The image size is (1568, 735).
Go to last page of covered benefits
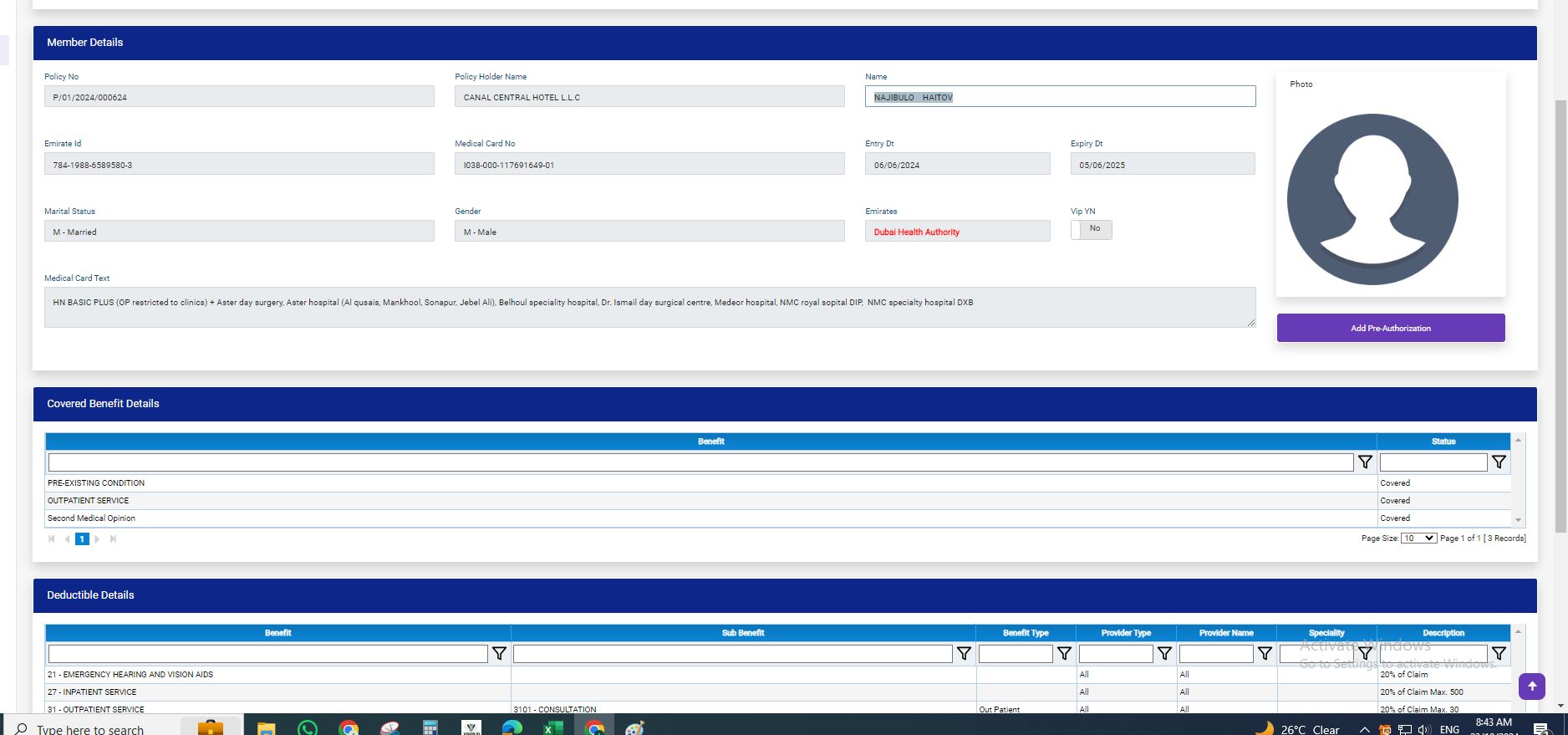pos(113,539)
